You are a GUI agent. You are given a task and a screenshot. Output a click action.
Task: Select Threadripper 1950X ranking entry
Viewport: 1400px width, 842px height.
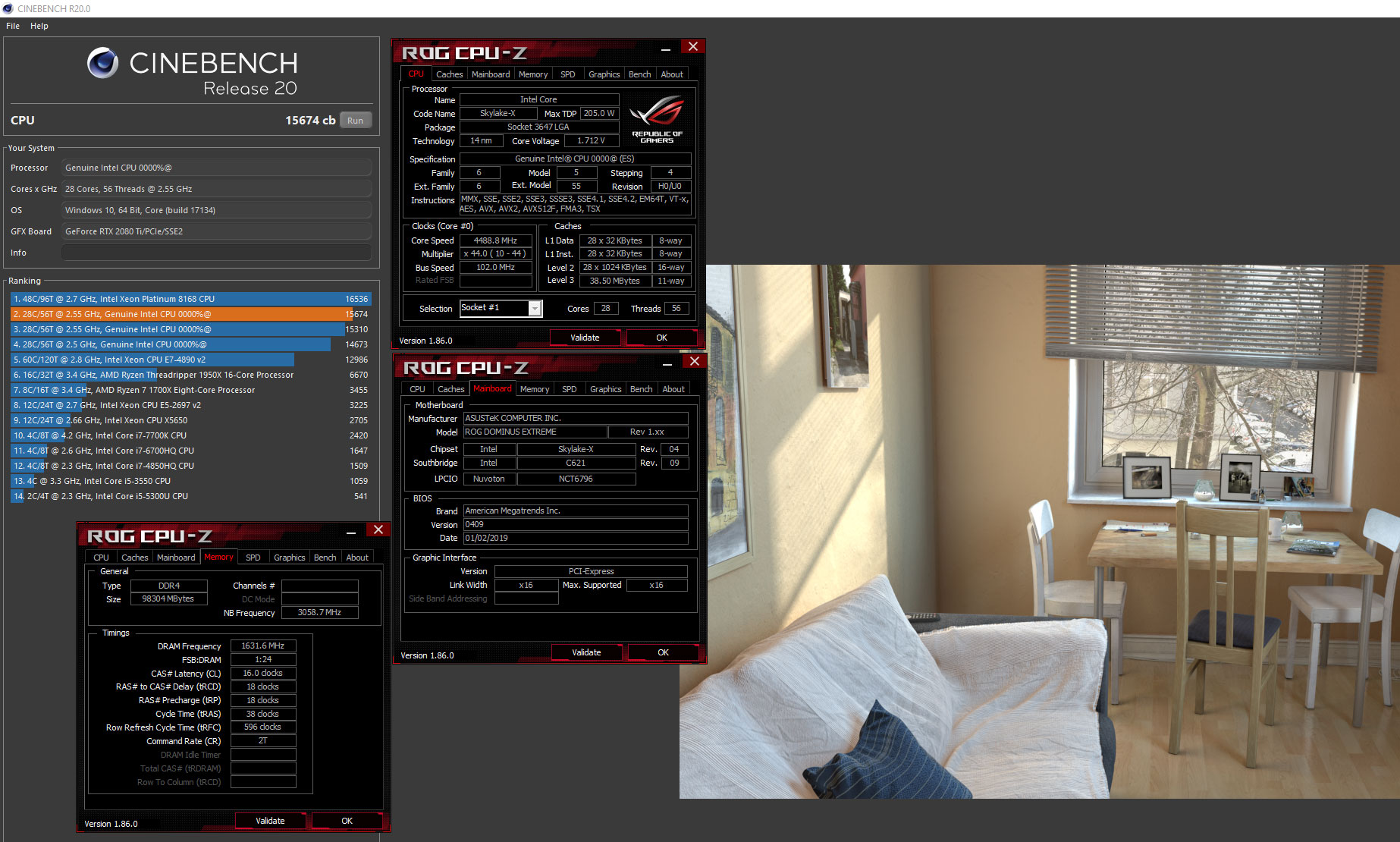(190, 375)
